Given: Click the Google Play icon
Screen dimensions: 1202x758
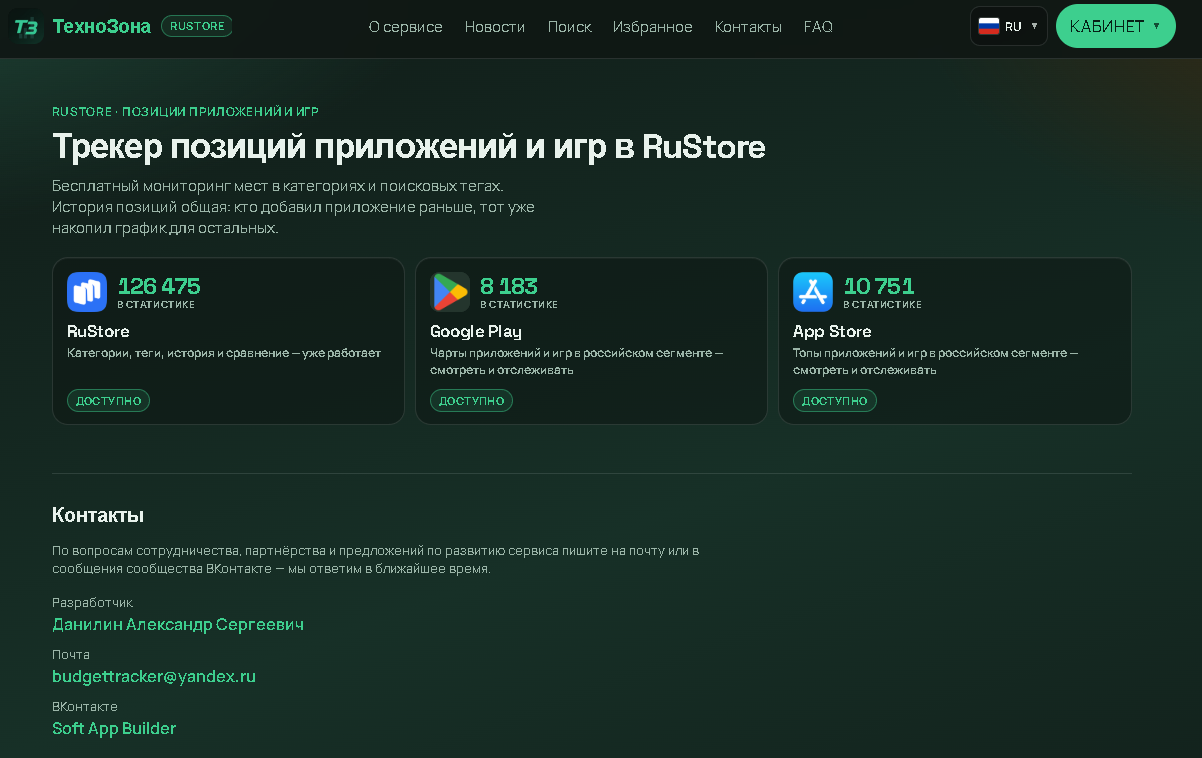Looking at the screenshot, I should 450,292.
